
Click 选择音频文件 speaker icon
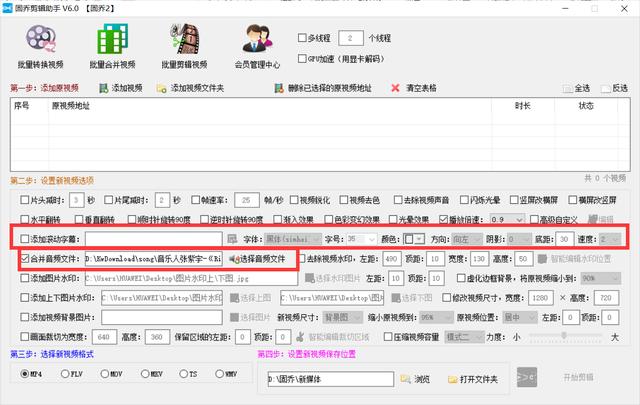[234, 259]
